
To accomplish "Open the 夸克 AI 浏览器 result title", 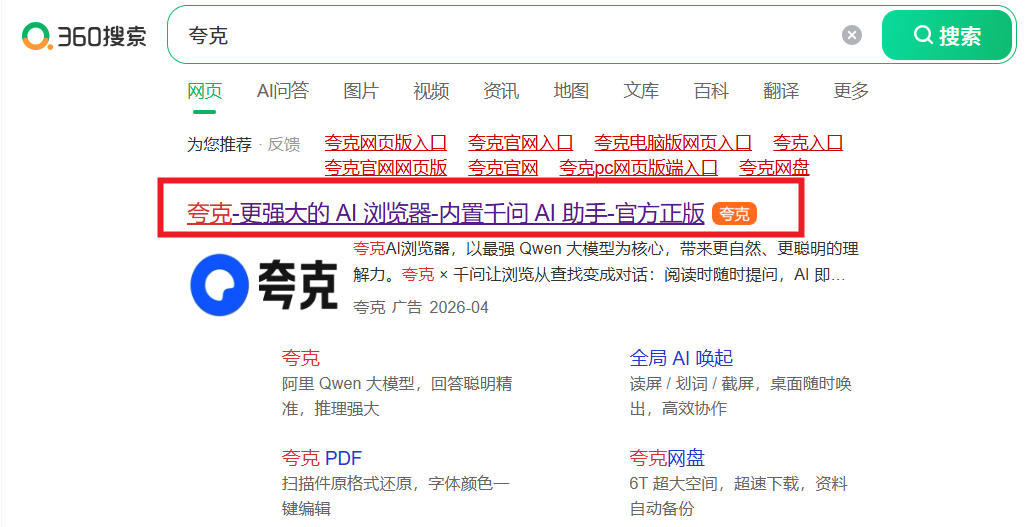I will [445, 213].
